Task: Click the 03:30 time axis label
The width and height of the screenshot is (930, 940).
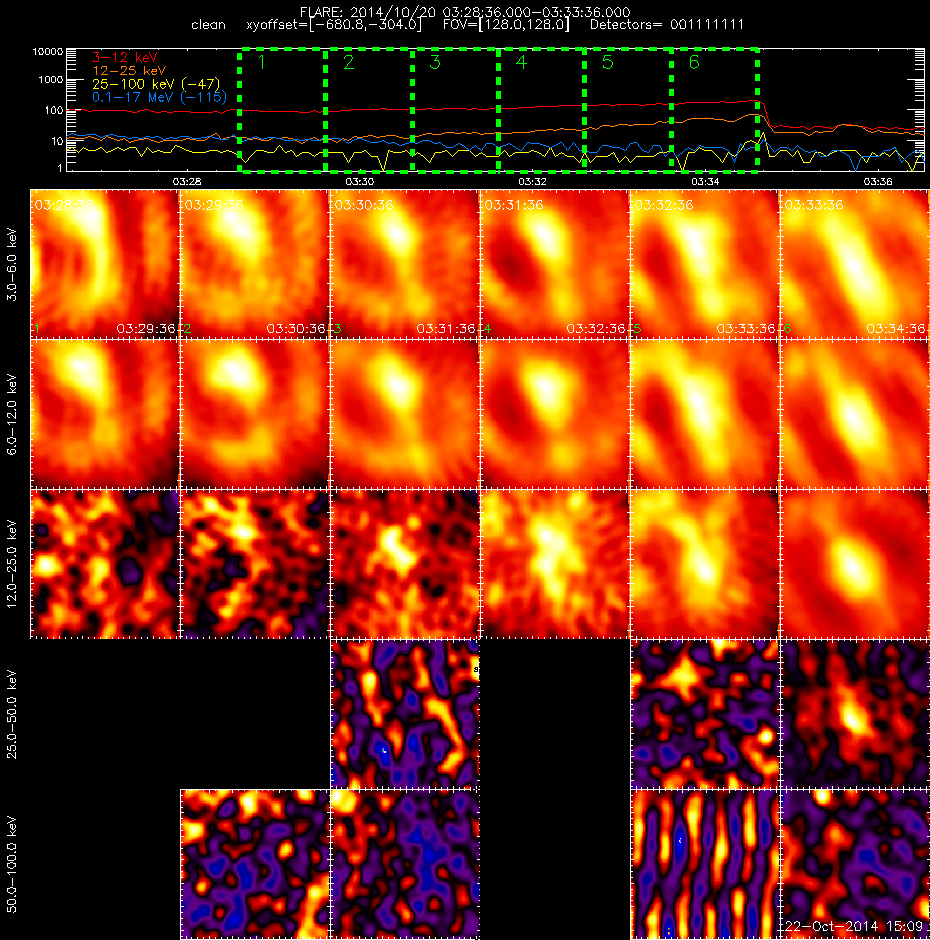Action: [x=360, y=181]
